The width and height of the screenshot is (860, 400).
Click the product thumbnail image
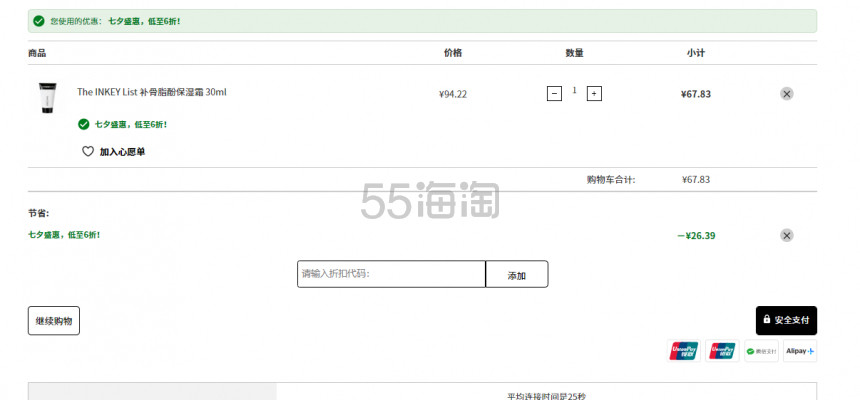pos(47,98)
